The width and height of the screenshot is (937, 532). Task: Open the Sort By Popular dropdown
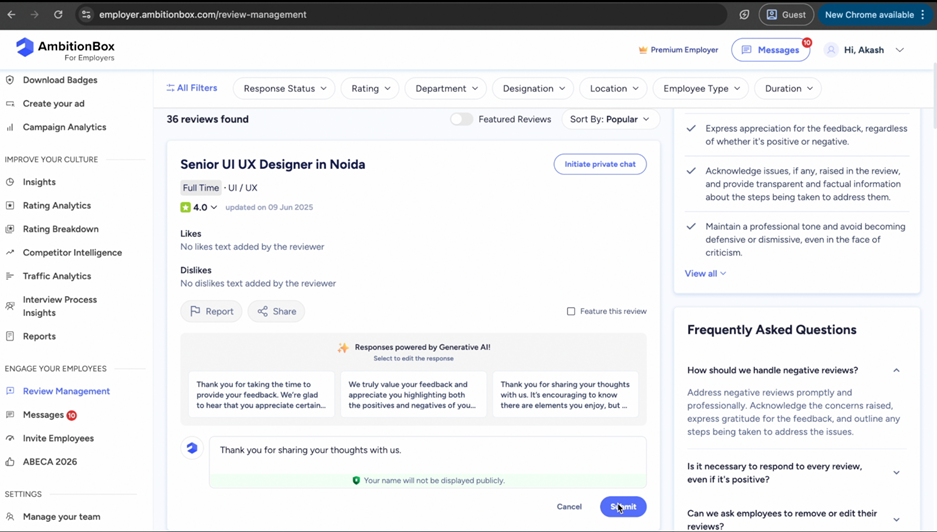click(x=609, y=119)
